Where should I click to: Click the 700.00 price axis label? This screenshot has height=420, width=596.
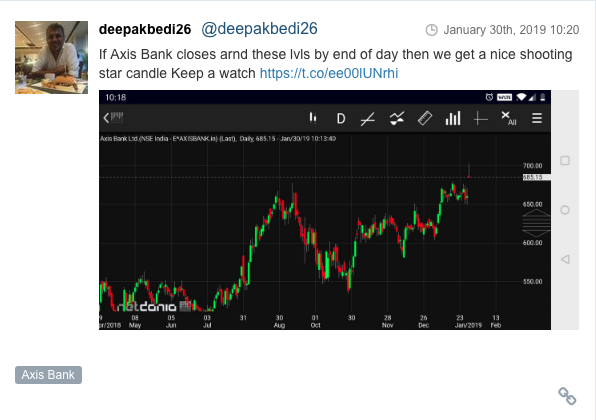tap(533, 166)
